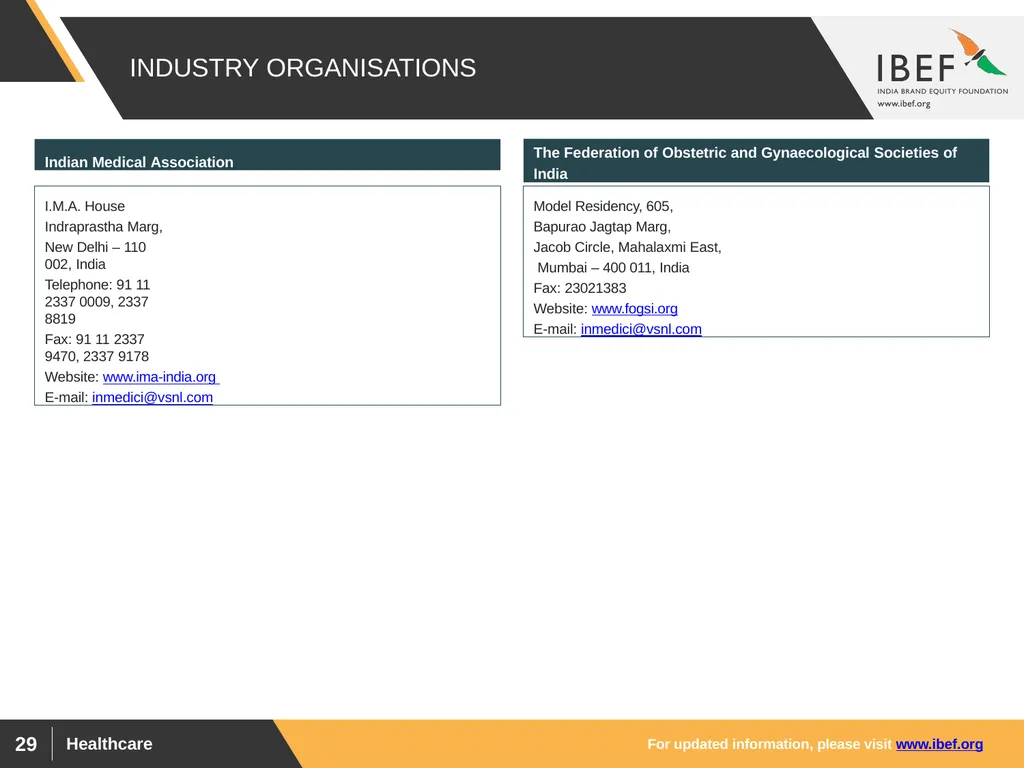Open the www.ima-india.org website link
The image size is (1024, 768).
pyautogui.click(x=159, y=377)
